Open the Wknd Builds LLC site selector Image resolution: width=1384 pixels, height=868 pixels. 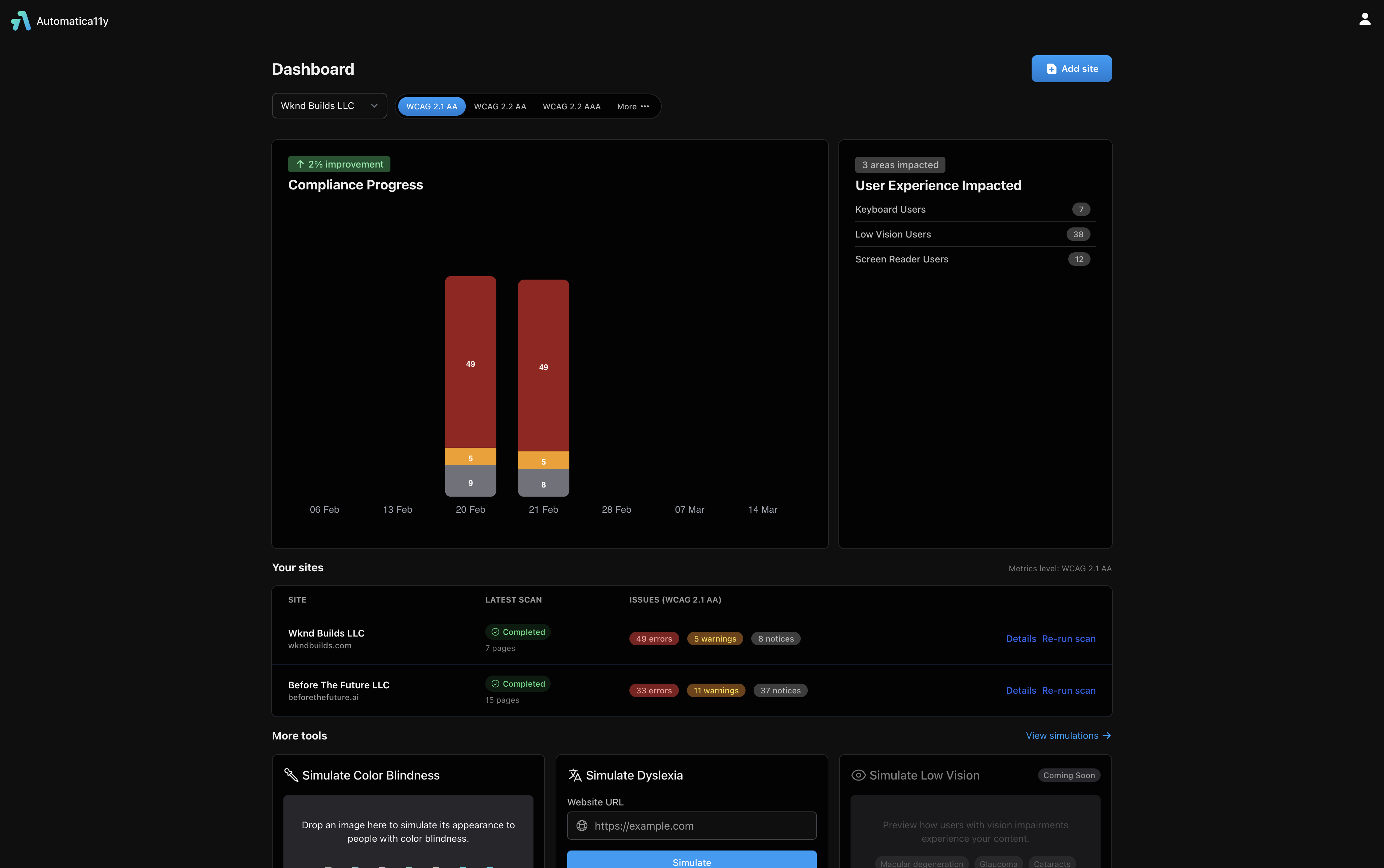coord(329,106)
